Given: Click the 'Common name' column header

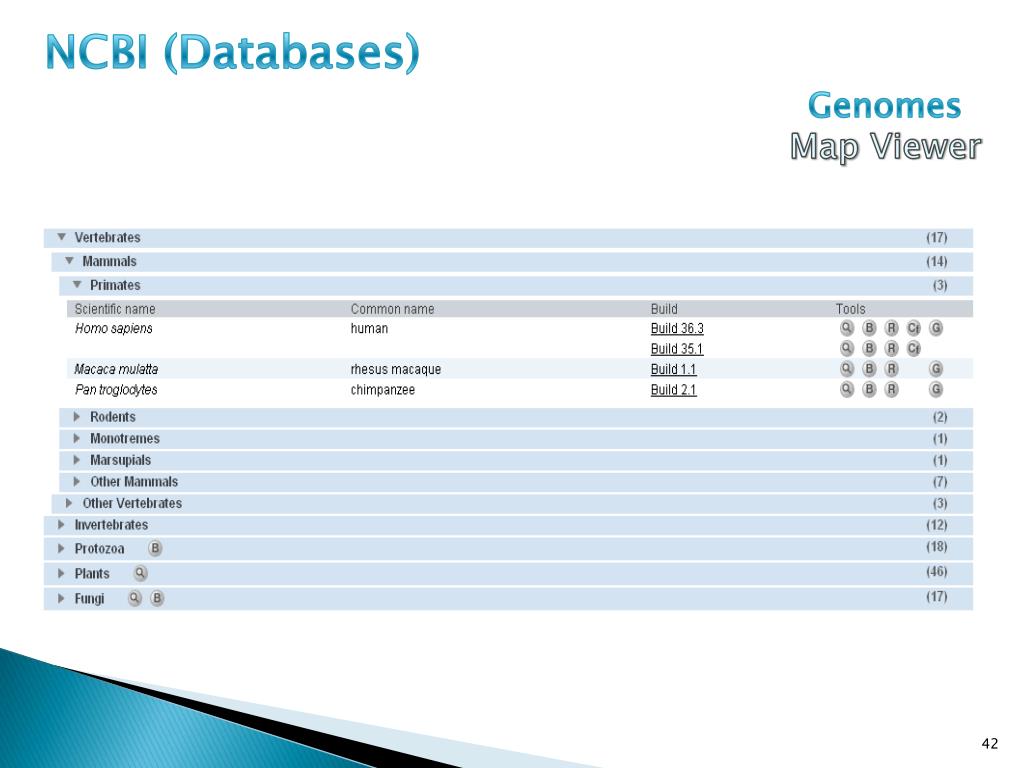Looking at the screenshot, I should pyautogui.click(x=392, y=309).
